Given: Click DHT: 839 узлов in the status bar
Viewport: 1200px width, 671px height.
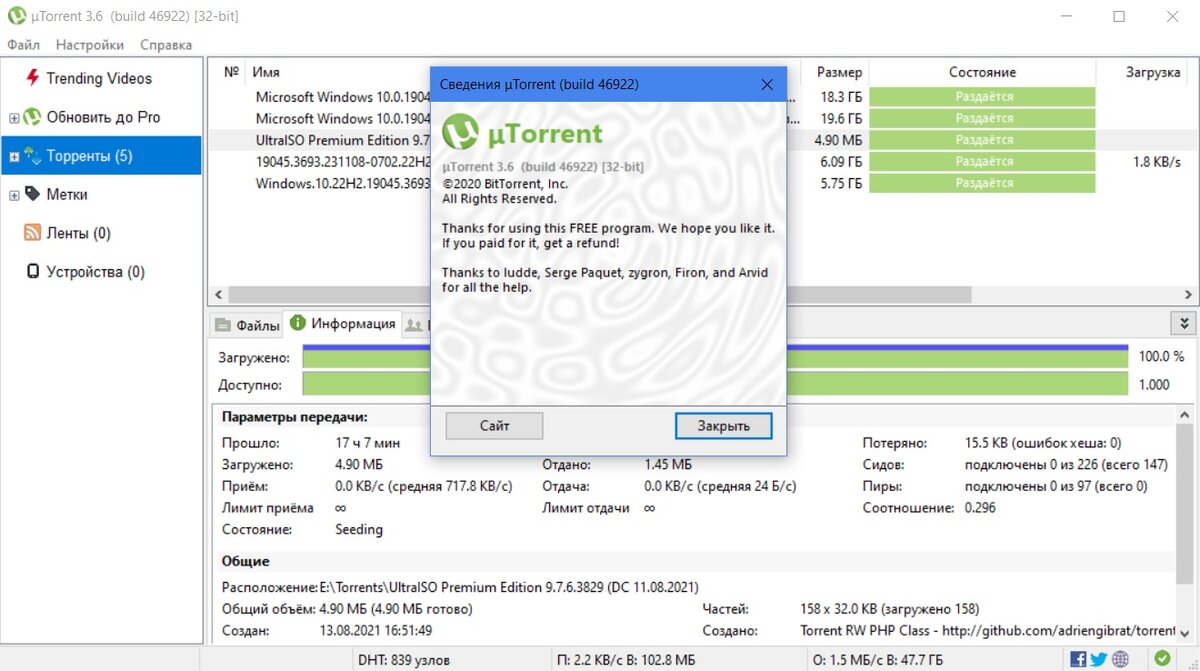Looking at the screenshot, I should (x=404, y=660).
